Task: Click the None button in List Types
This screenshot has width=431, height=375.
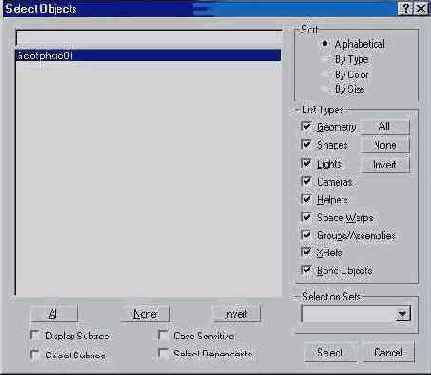Action: click(385, 145)
